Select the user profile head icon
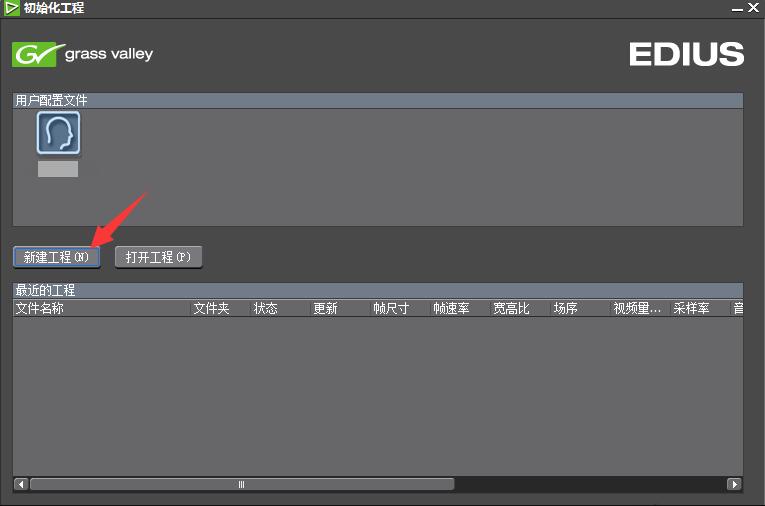 click(x=58, y=133)
